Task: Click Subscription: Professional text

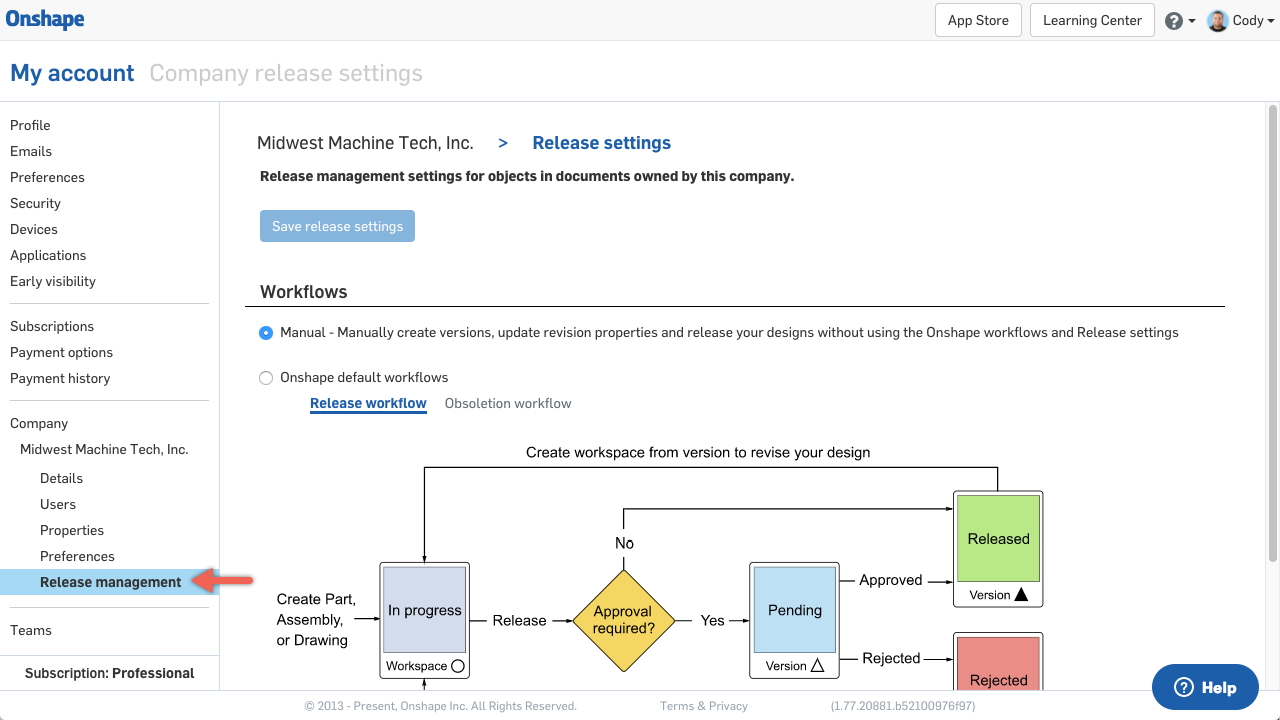Action: pyautogui.click(x=110, y=673)
